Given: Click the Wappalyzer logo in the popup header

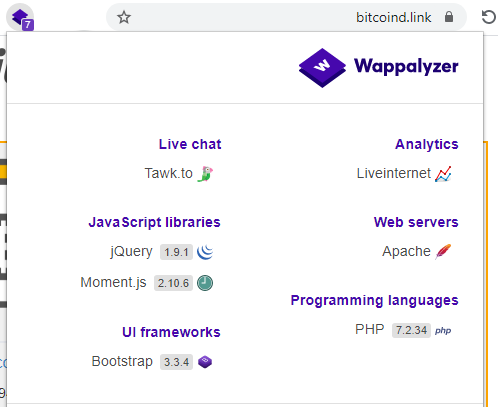Looking at the screenshot, I should pyautogui.click(x=378, y=68).
